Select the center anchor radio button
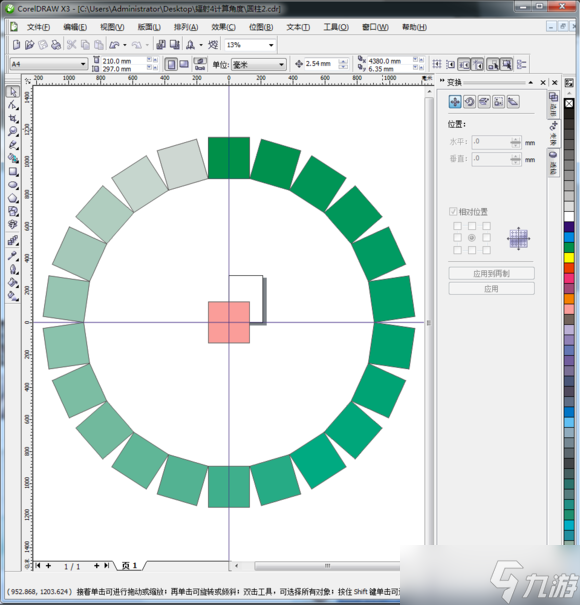The width and height of the screenshot is (580, 605). coord(472,238)
